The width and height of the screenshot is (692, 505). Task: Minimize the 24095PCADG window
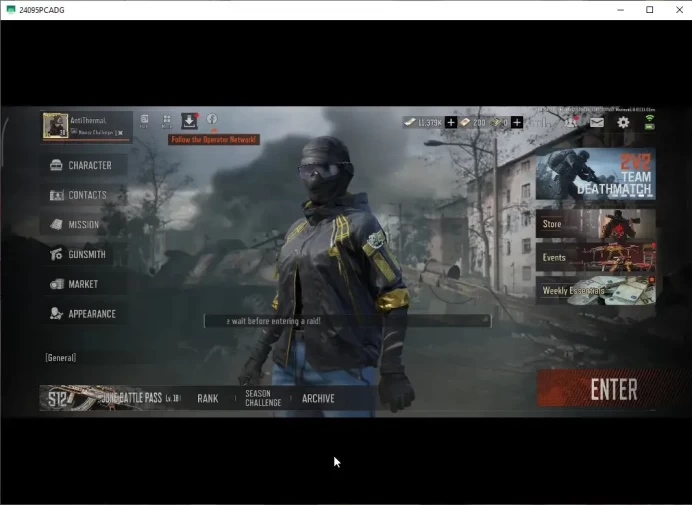pyautogui.click(x=621, y=10)
